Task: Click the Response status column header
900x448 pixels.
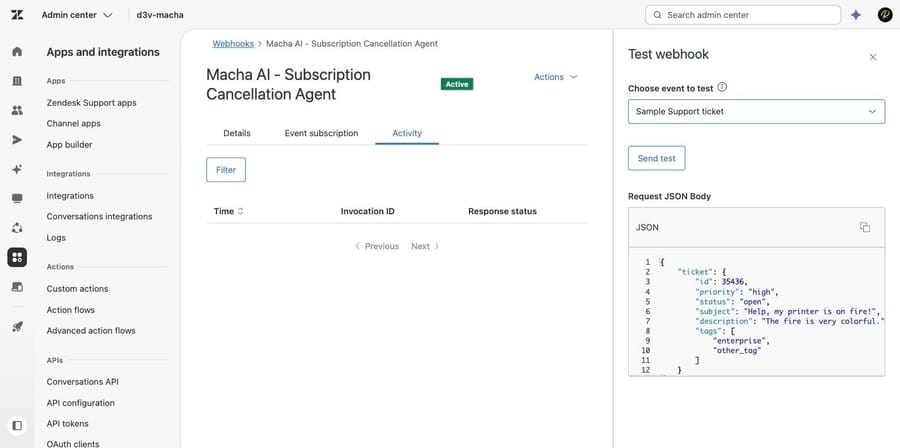Action: click(x=502, y=211)
